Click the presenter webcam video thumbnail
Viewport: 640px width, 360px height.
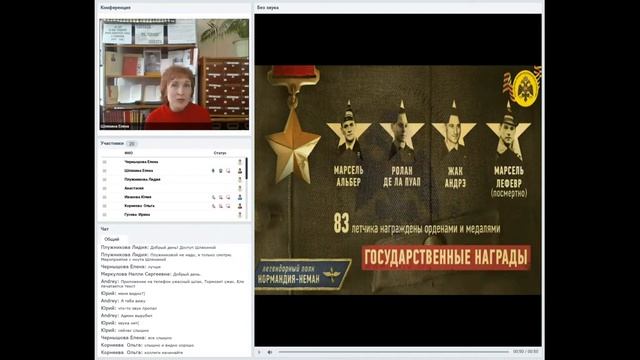coord(174,74)
